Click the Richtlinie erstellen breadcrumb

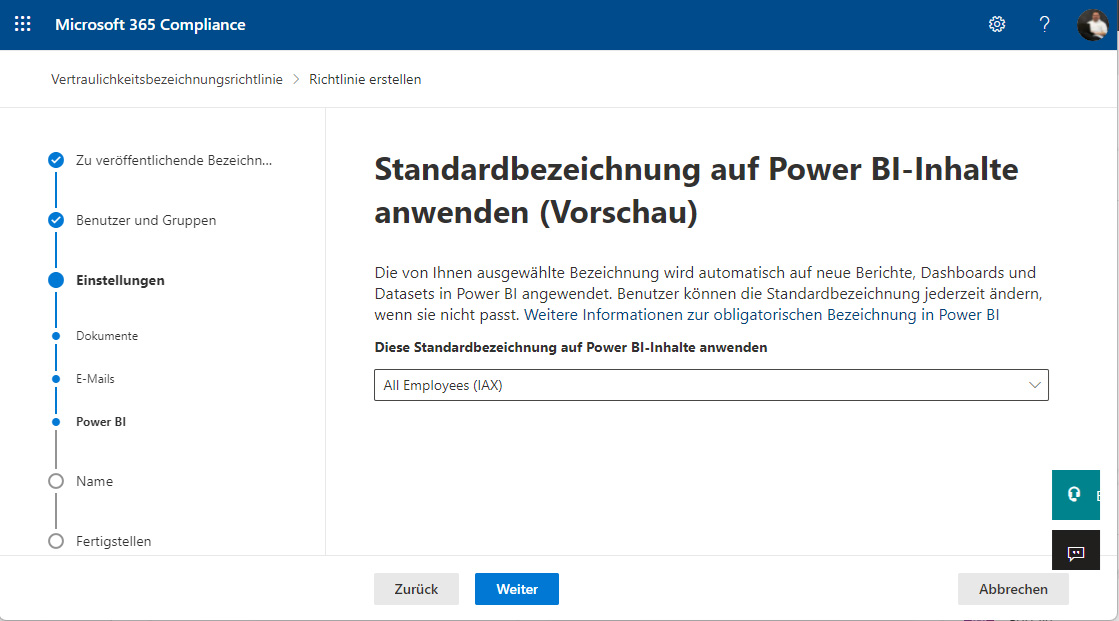point(365,79)
